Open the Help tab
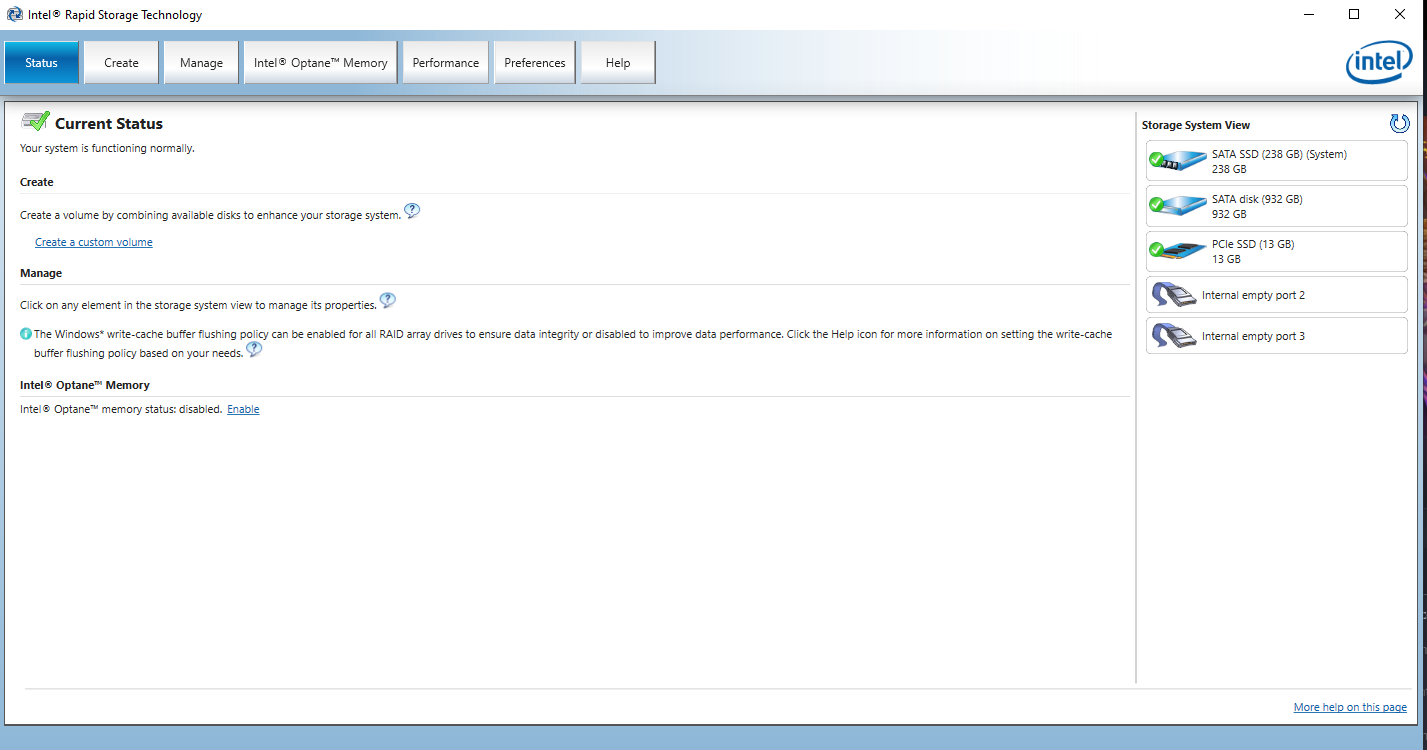 pyautogui.click(x=618, y=63)
